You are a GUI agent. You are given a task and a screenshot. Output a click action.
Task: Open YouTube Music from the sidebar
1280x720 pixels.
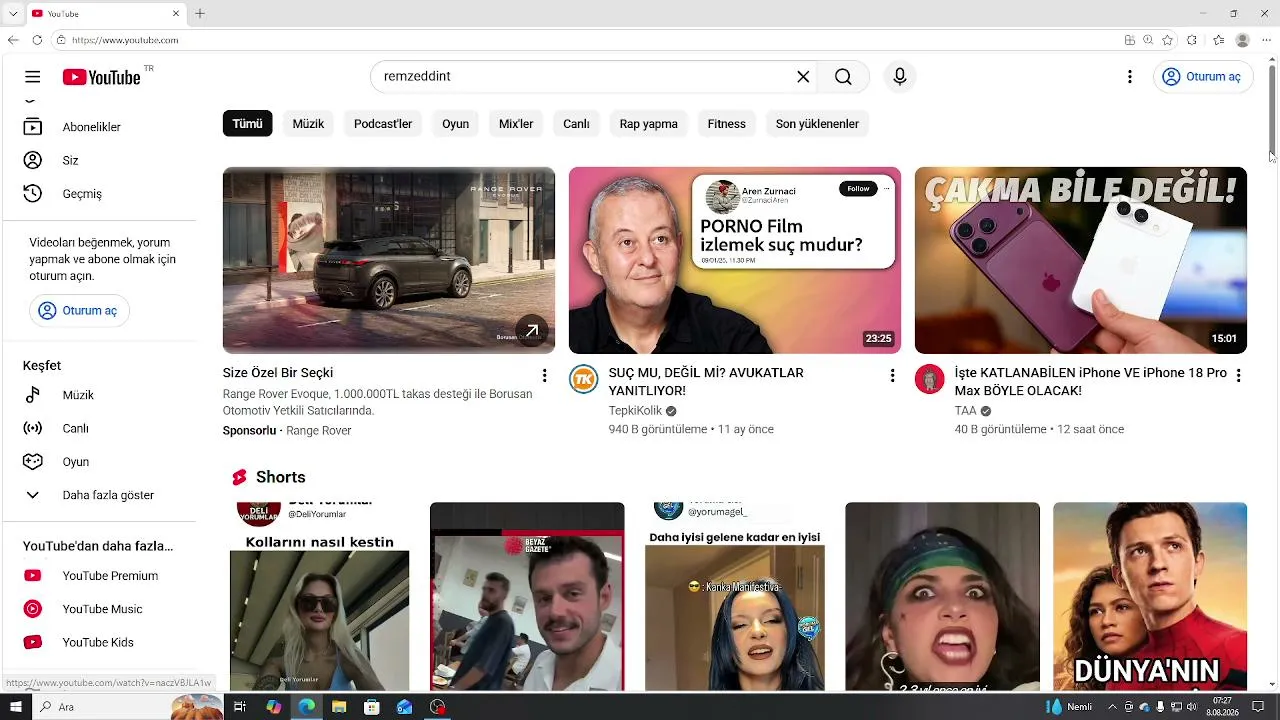(x=100, y=609)
